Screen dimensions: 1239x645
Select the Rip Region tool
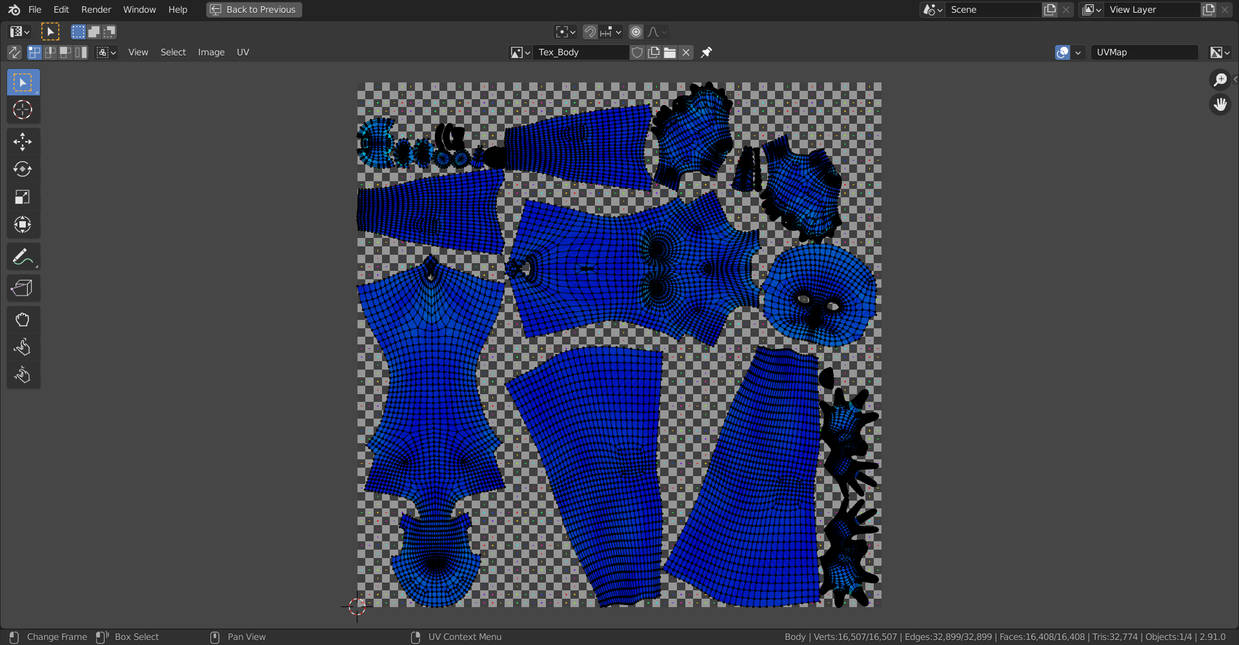(x=22, y=288)
